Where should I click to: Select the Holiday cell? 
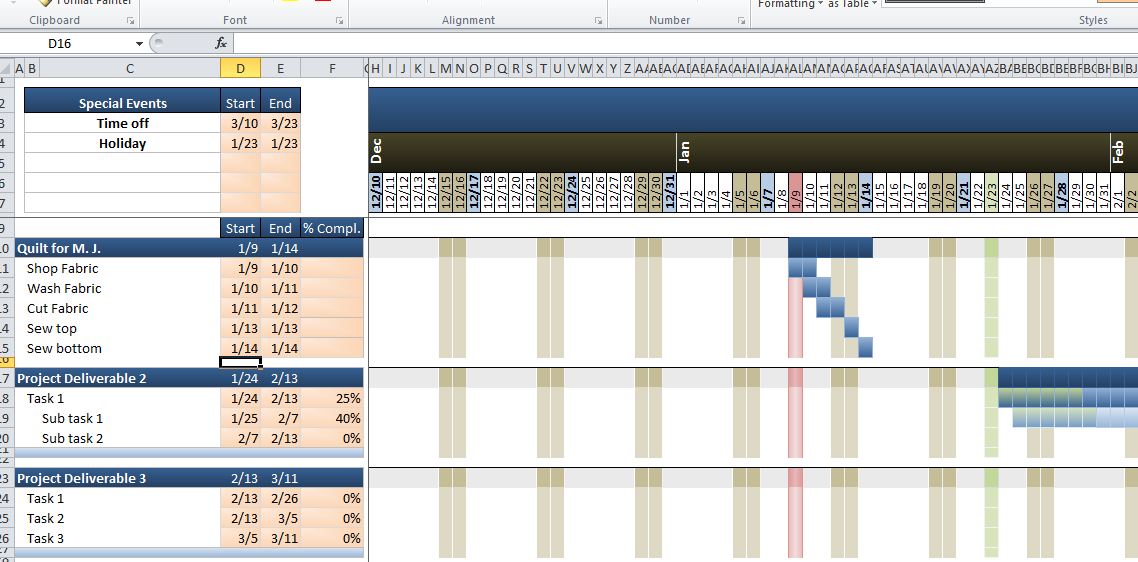pyautogui.click(x=123, y=143)
